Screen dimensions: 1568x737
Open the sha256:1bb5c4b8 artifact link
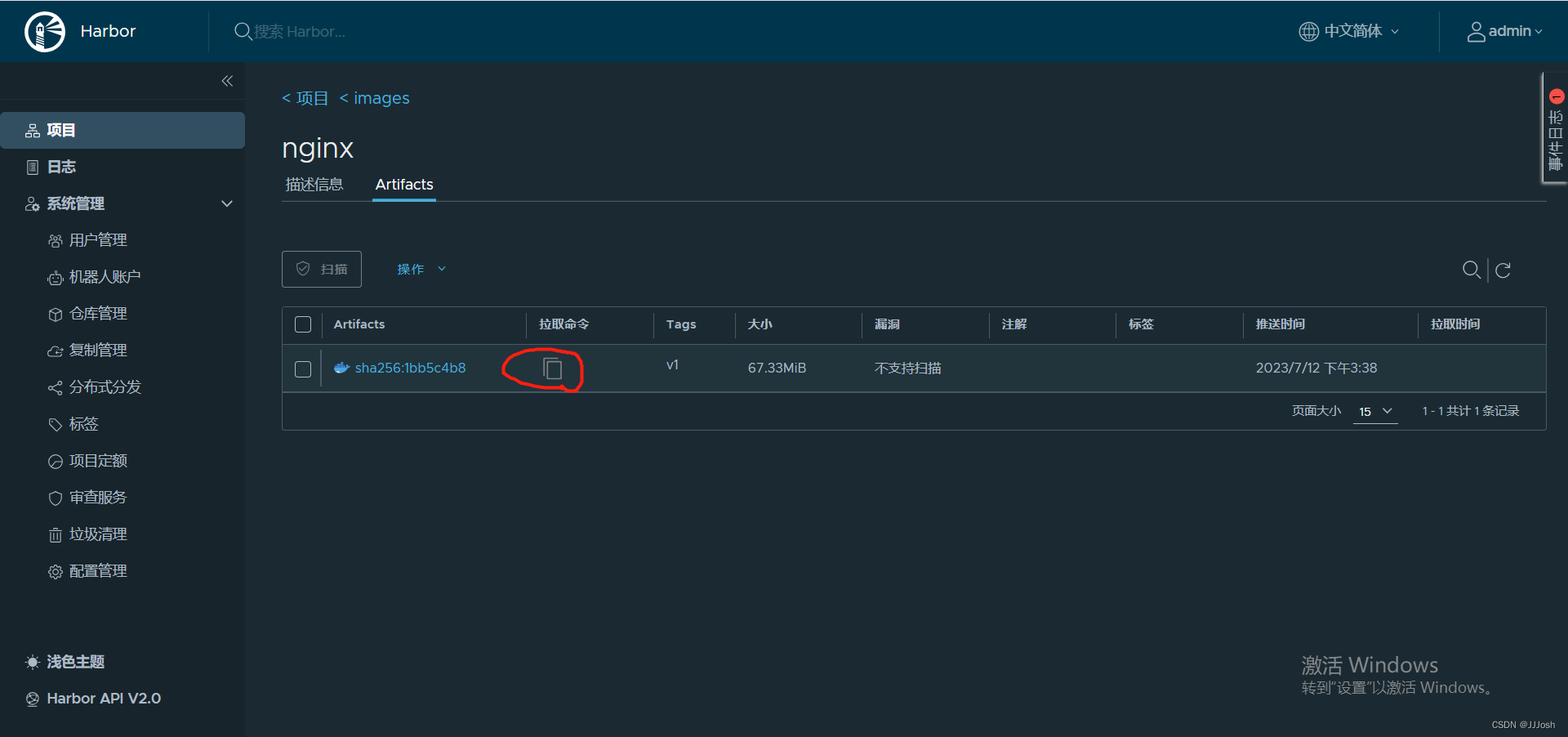pos(410,368)
